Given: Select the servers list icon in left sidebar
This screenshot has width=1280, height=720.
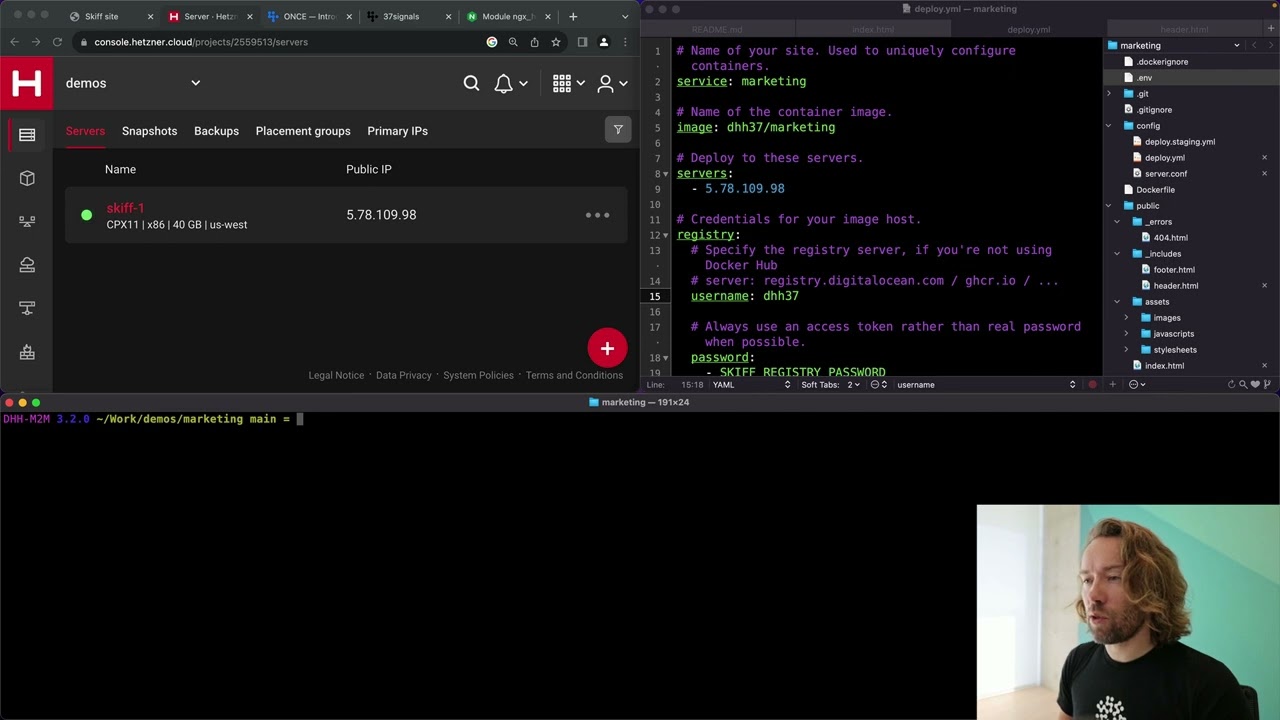Looking at the screenshot, I should (27, 135).
